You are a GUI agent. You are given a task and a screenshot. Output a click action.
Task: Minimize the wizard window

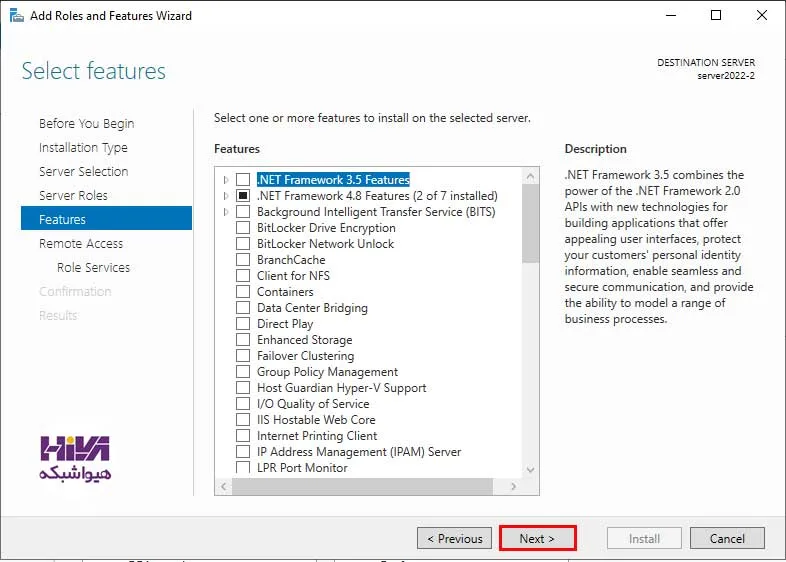tap(671, 16)
